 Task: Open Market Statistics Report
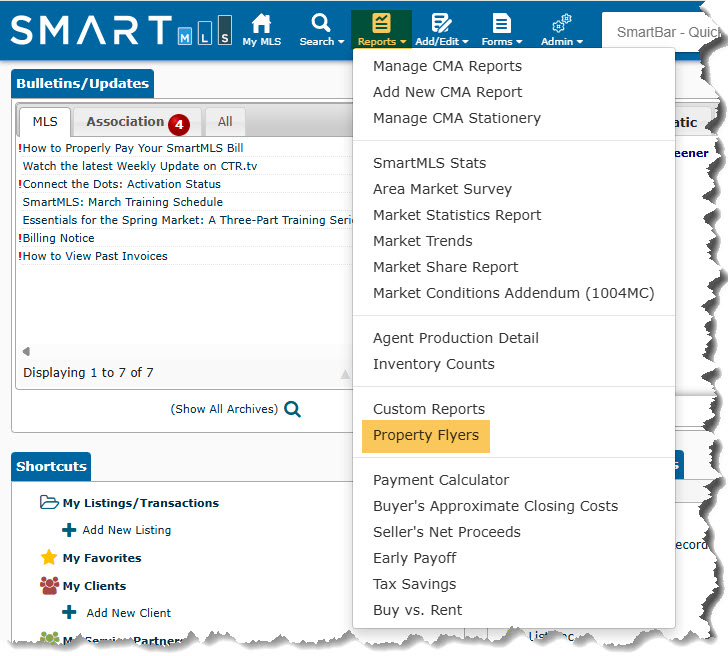click(457, 215)
